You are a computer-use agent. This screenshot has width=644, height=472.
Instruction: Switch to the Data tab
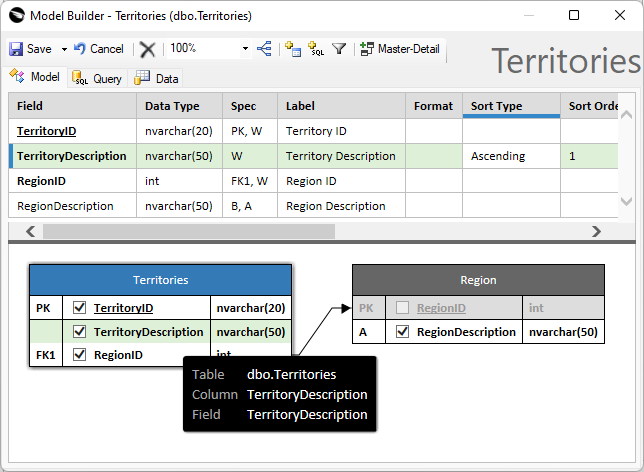pyautogui.click(x=156, y=78)
